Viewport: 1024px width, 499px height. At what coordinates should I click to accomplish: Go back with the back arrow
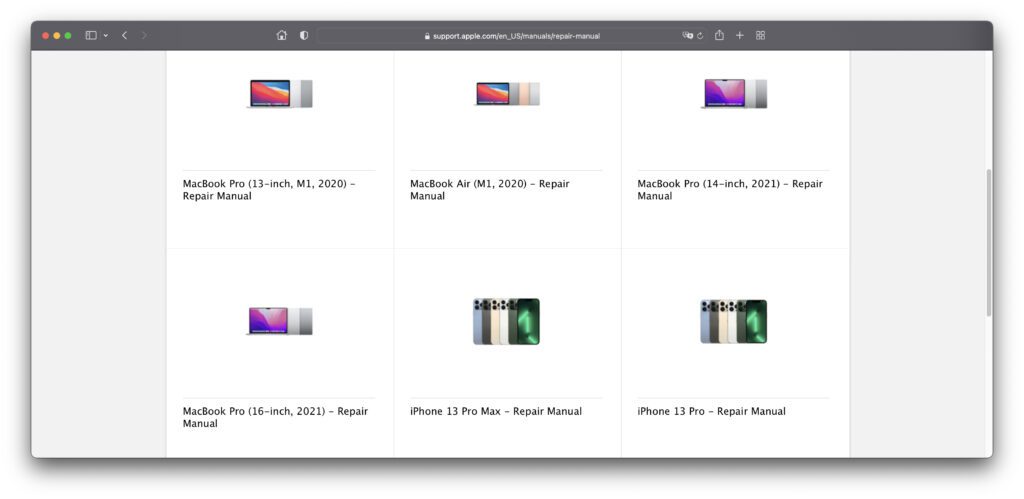124,35
